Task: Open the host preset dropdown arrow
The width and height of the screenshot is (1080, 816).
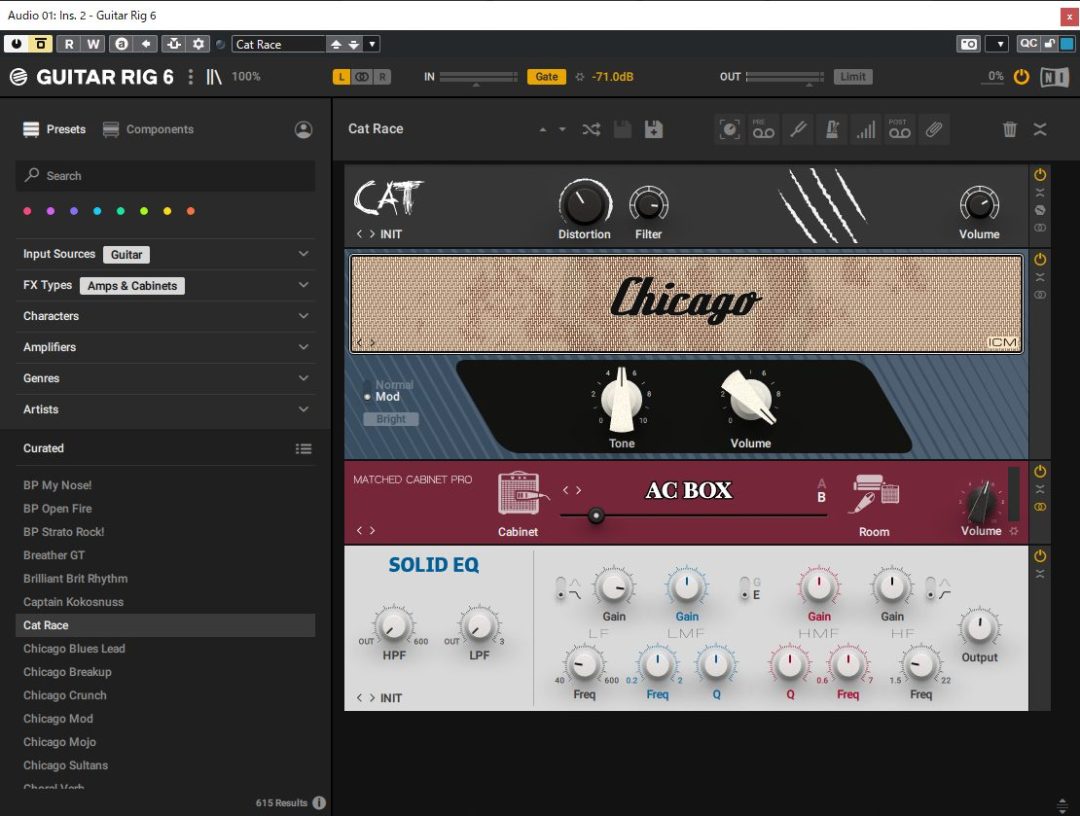Action: [372, 44]
